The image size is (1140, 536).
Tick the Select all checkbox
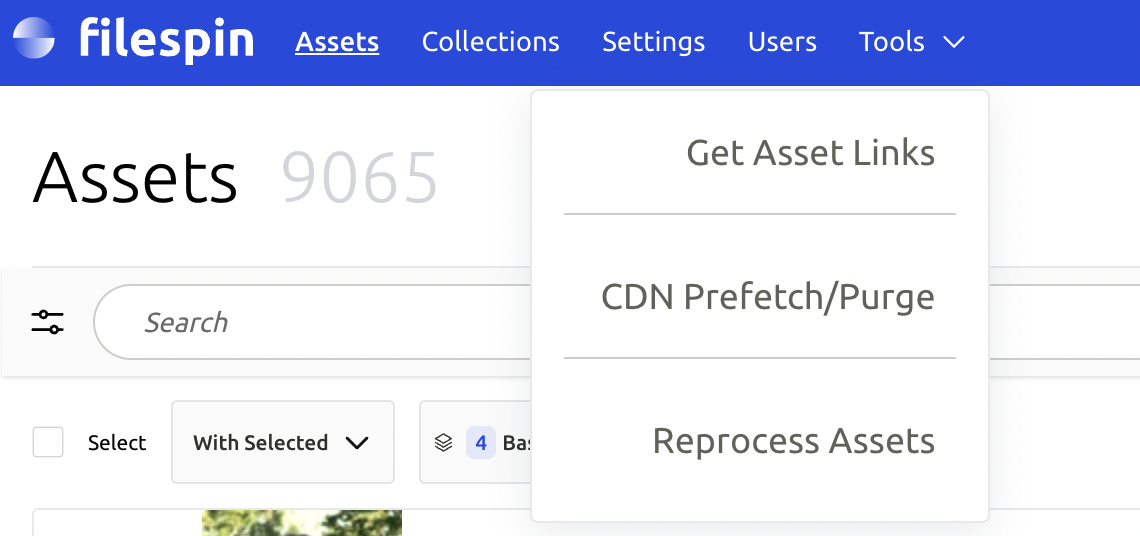coord(48,442)
